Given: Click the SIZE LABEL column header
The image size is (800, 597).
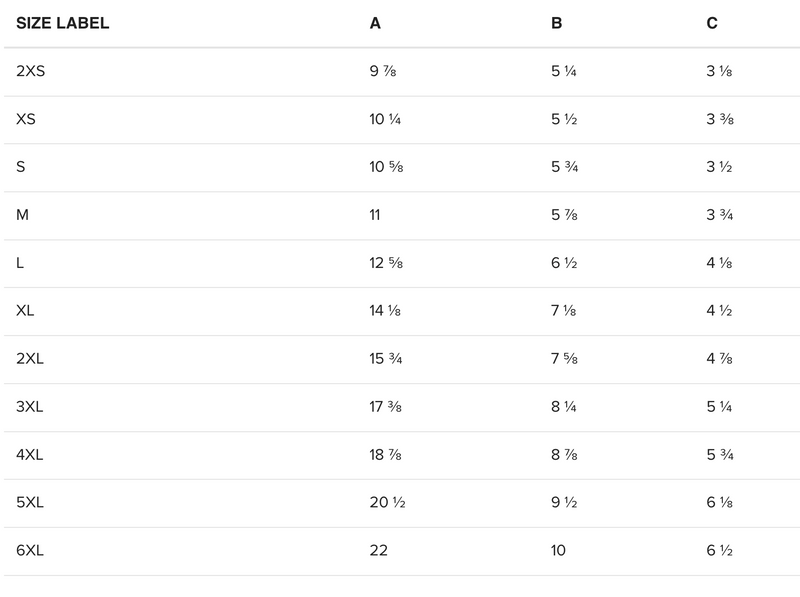Looking at the screenshot, I should (x=62, y=24).
